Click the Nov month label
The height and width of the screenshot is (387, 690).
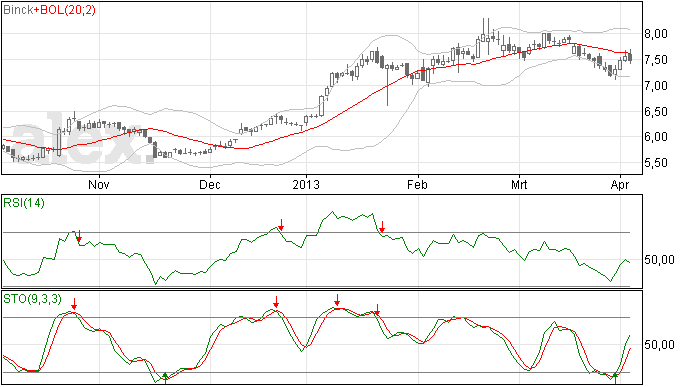[99, 184]
